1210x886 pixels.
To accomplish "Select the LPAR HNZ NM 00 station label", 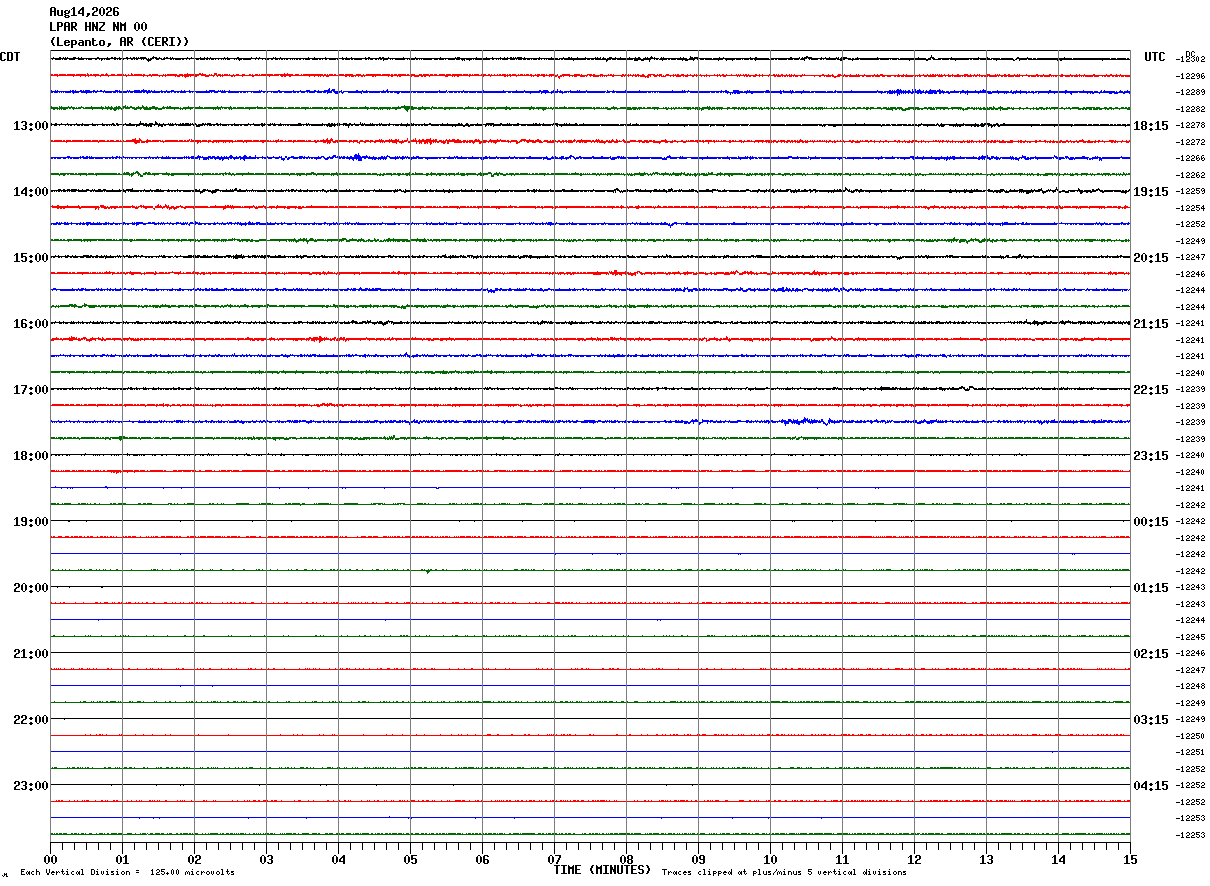I will tap(98, 27).
